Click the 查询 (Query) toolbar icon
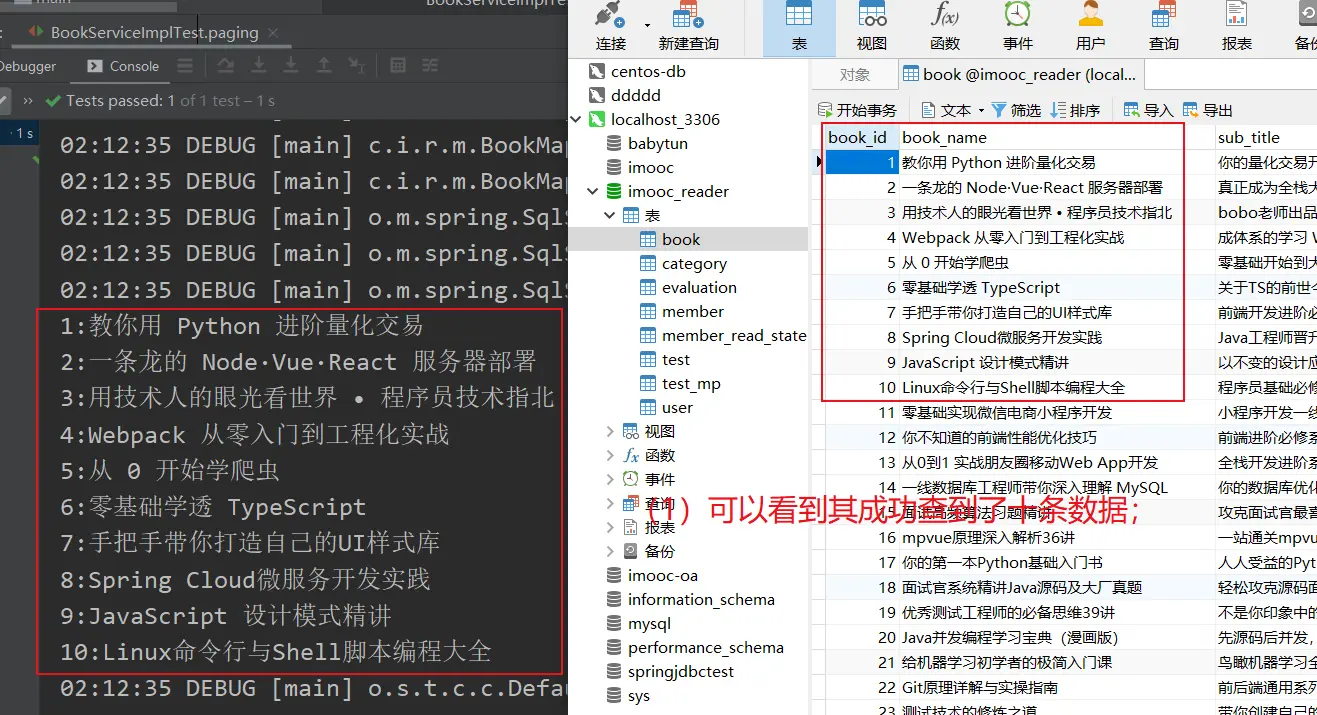 1164,26
